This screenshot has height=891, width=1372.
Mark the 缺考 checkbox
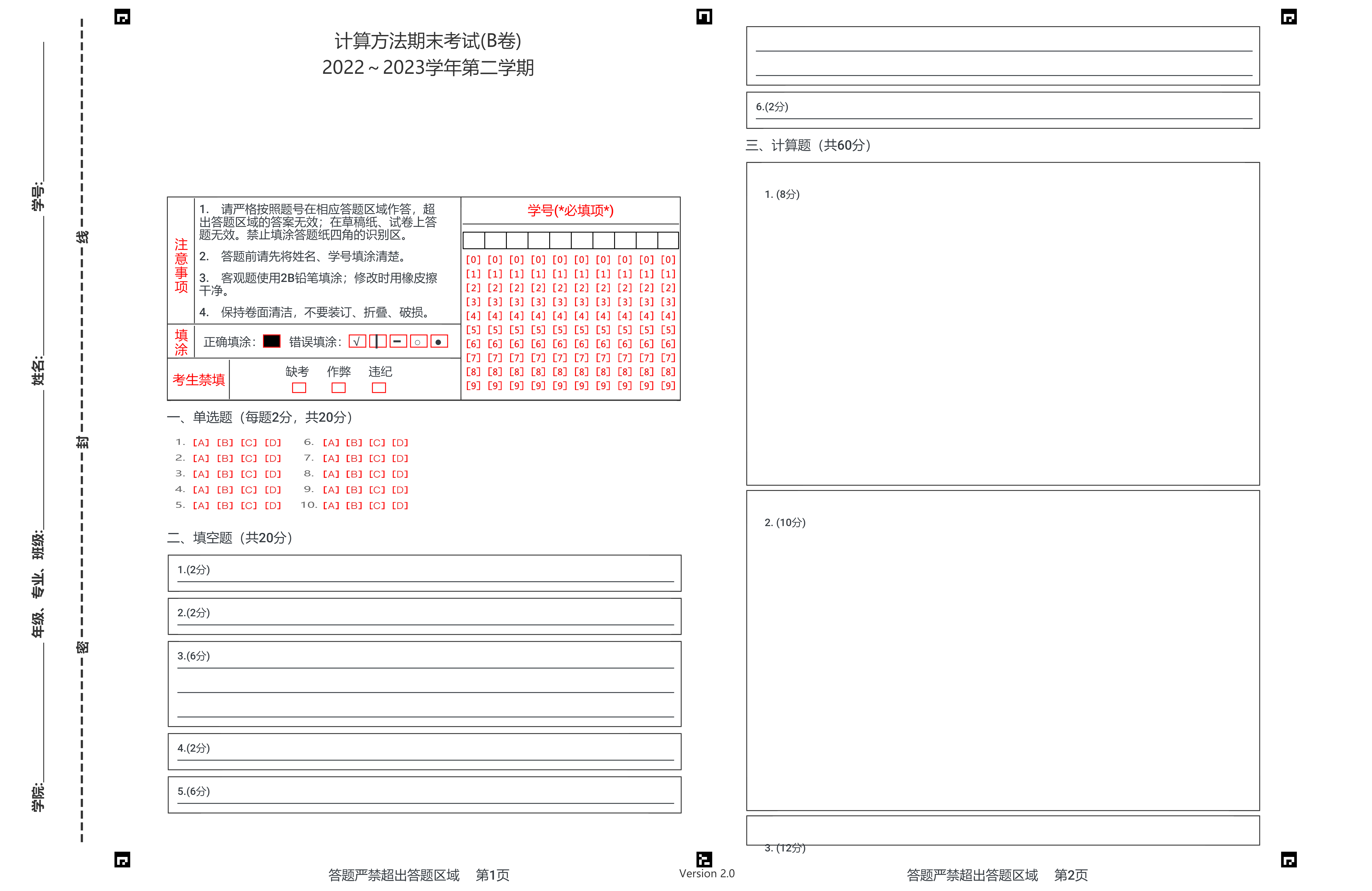pyautogui.click(x=299, y=388)
